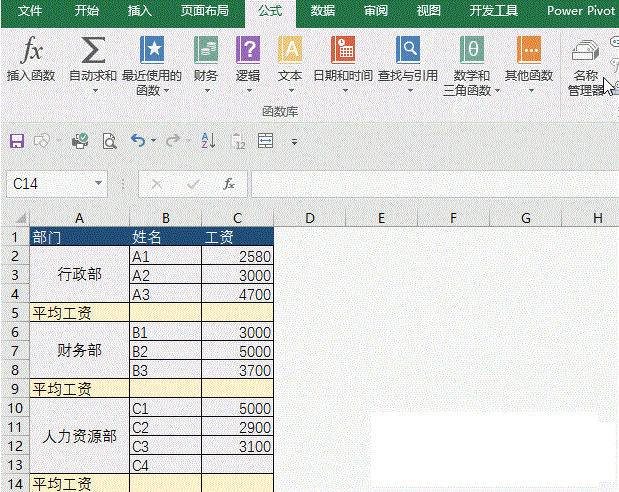Image resolution: width=619 pixels, height=492 pixels.
Task: Select column E header
Action: [x=381, y=218]
